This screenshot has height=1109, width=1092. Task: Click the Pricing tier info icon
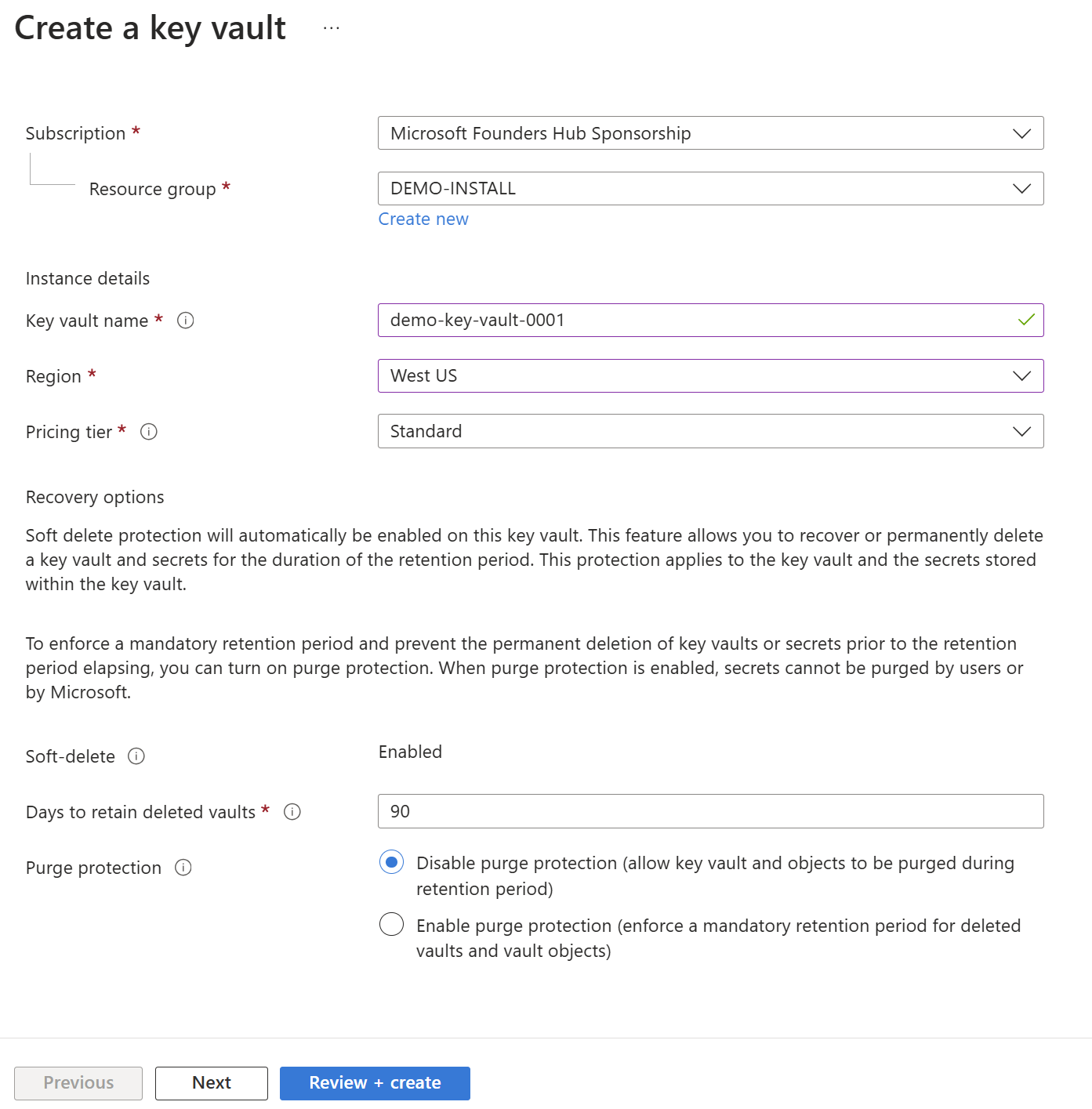(149, 432)
